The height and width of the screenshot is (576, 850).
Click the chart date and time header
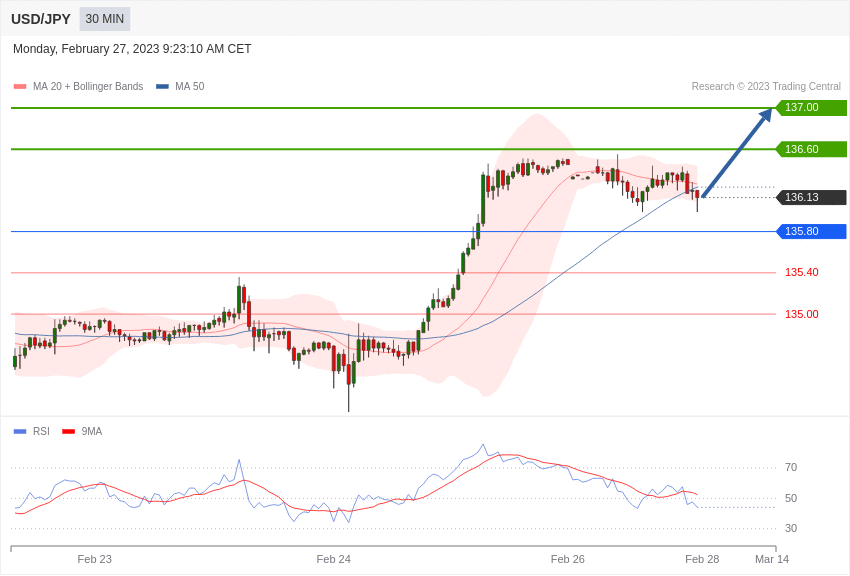132,49
